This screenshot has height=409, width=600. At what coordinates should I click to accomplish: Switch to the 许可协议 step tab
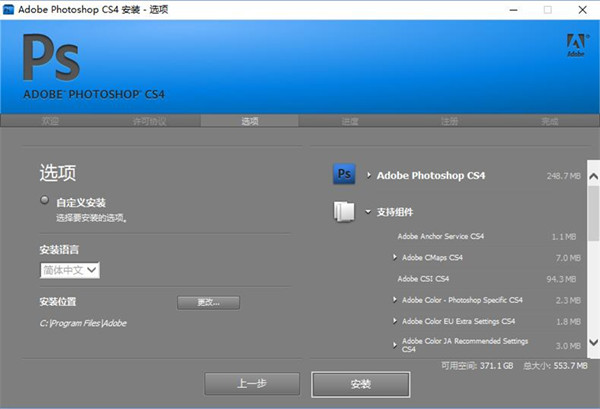(150, 121)
